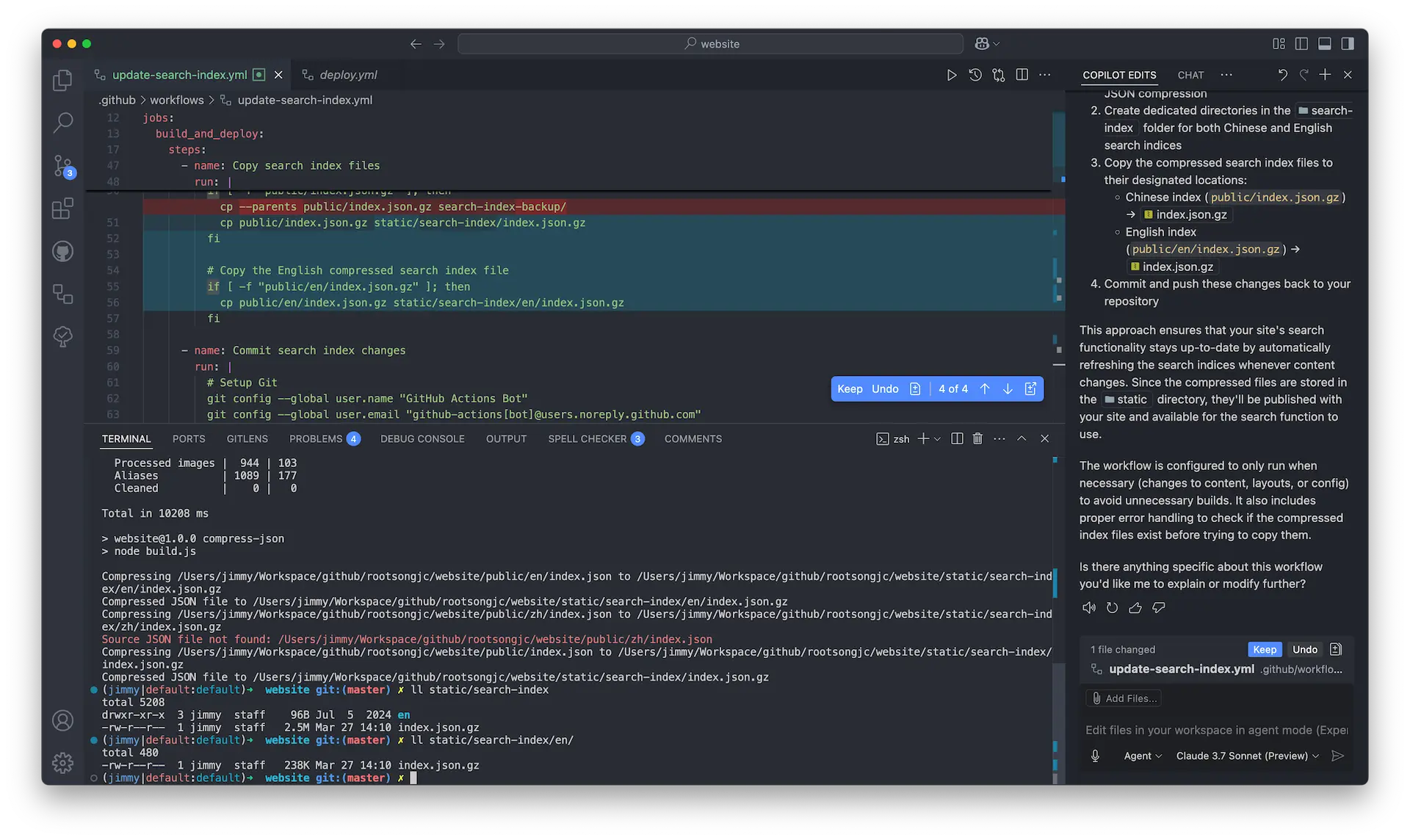
Task: Go back using the navigation arrow
Action: click(x=416, y=44)
